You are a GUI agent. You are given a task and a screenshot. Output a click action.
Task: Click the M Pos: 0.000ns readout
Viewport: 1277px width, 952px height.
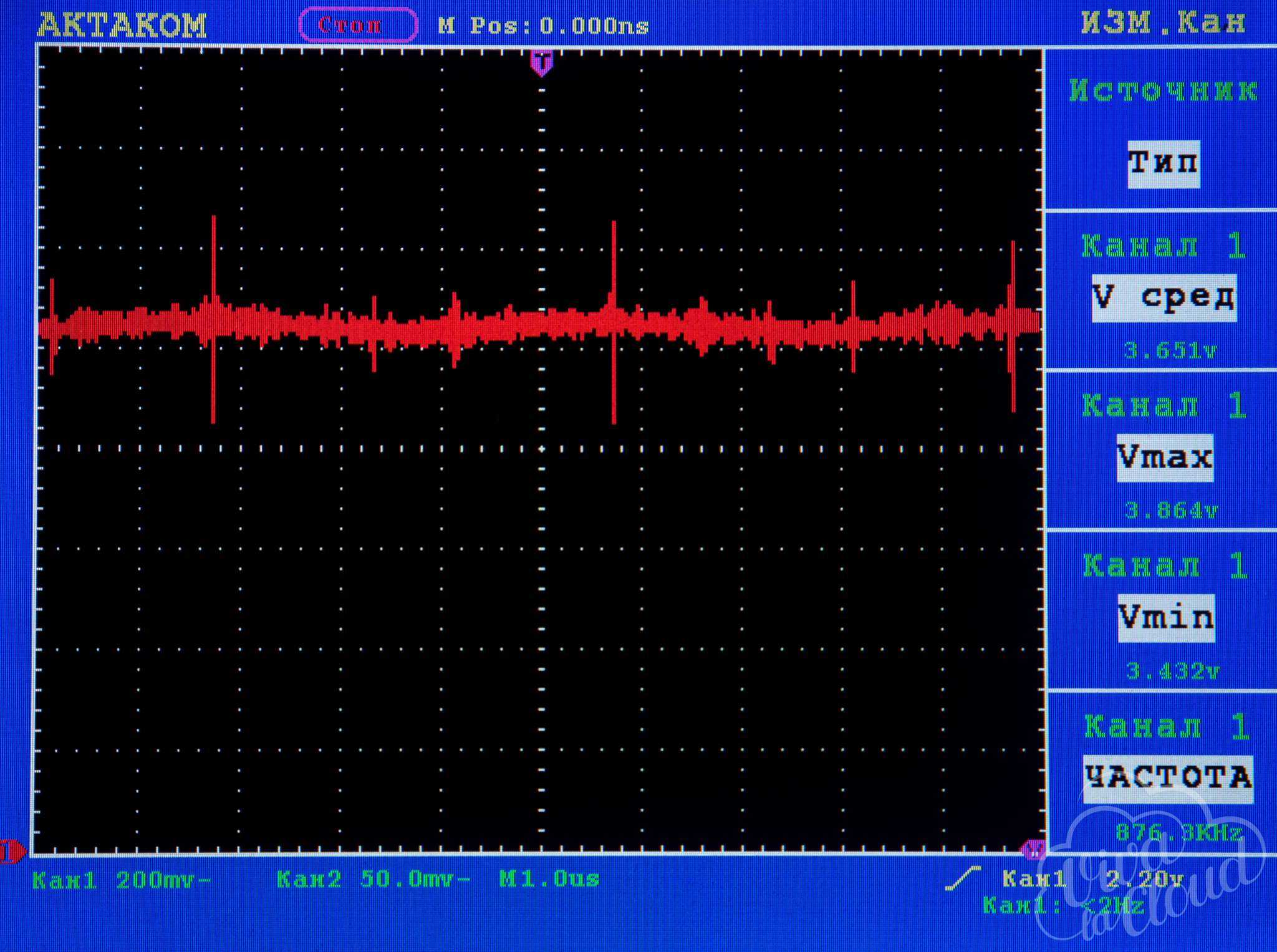(544, 26)
